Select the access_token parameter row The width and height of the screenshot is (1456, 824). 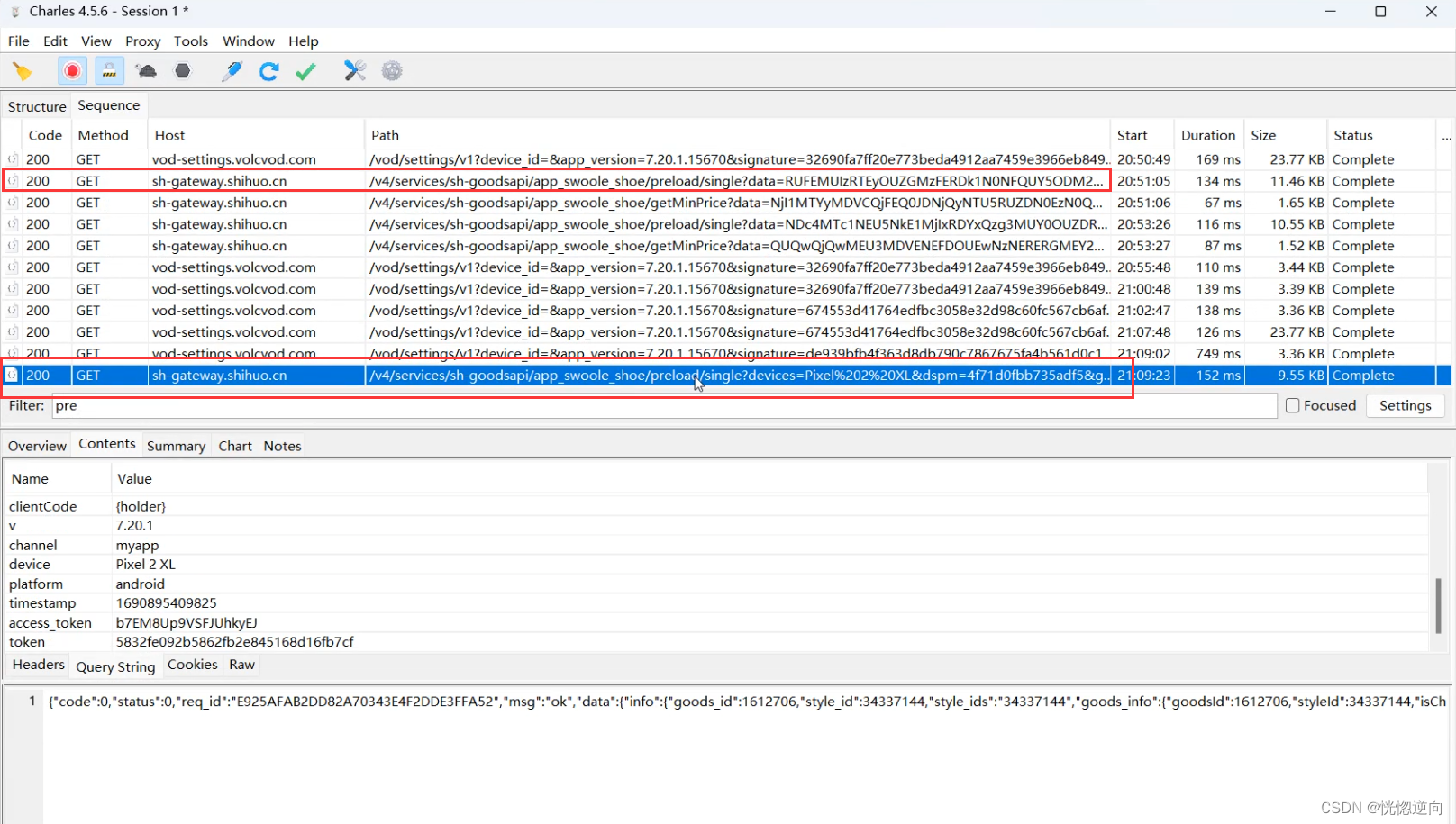point(716,622)
